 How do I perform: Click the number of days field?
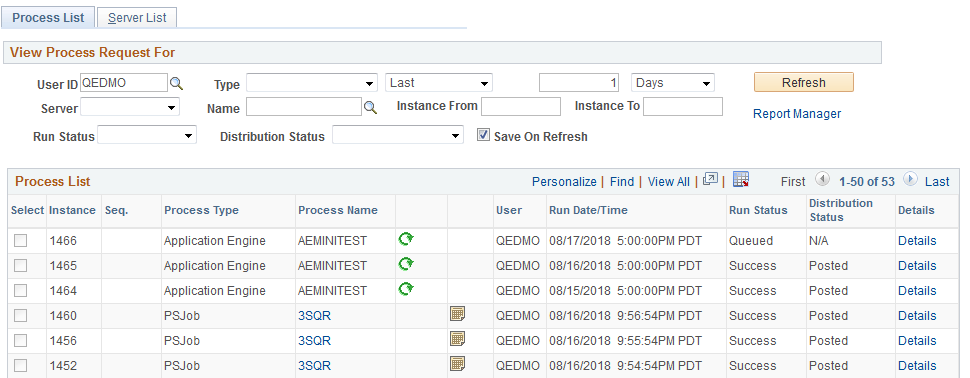coord(579,83)
